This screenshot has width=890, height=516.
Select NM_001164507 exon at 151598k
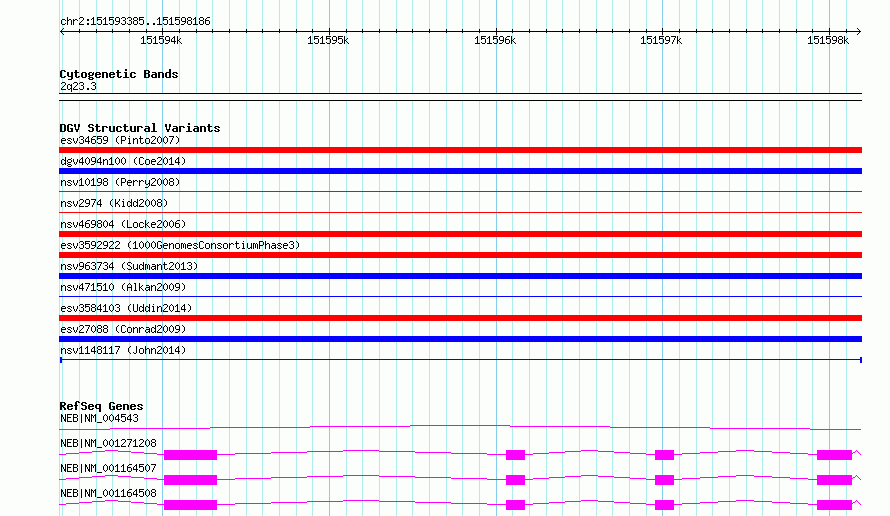pyautogui.click(x=834, y=480)
